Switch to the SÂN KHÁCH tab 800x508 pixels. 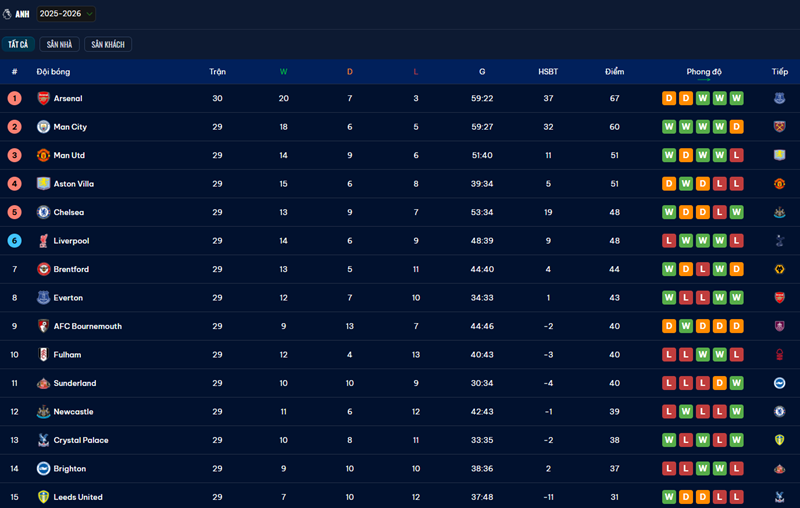tap(108, 45)
